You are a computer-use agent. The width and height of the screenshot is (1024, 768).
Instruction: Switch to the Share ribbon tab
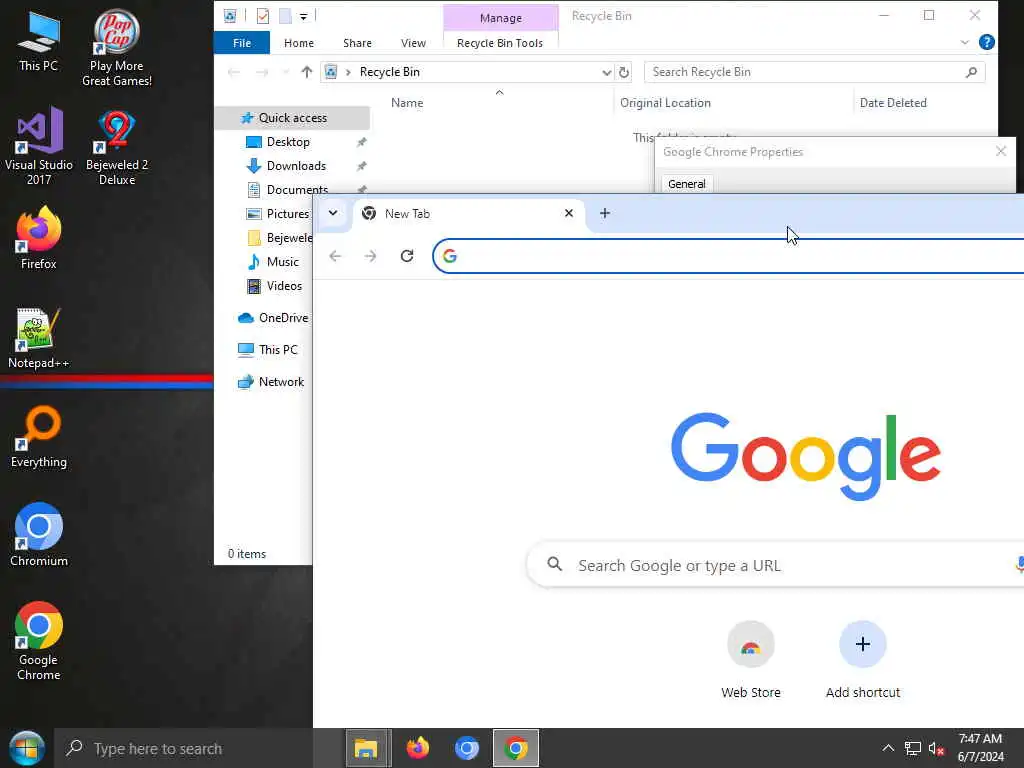[357, 43]
